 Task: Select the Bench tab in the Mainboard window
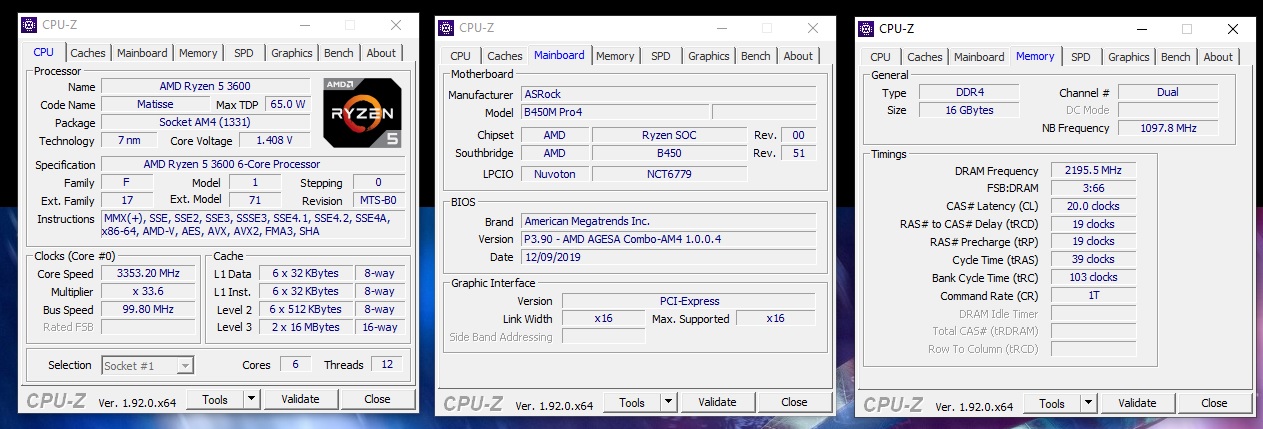756,56
